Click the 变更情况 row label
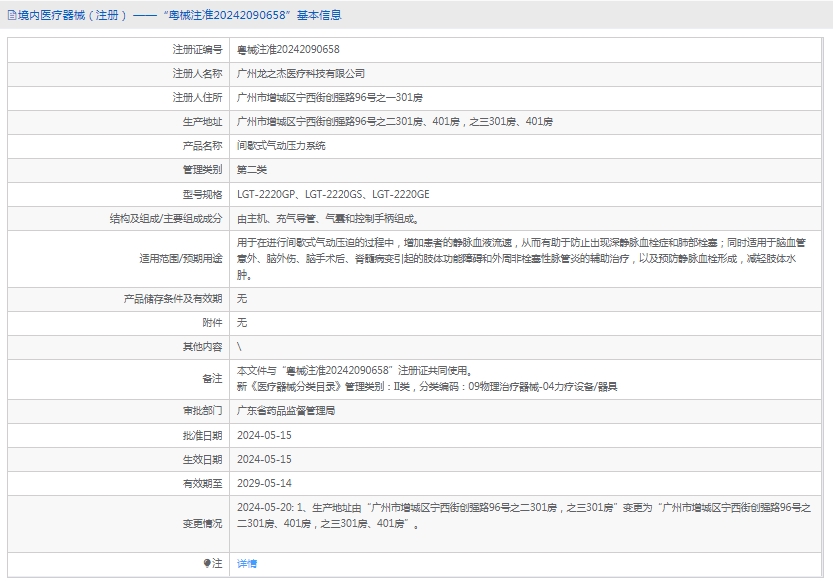 [202, 523]
